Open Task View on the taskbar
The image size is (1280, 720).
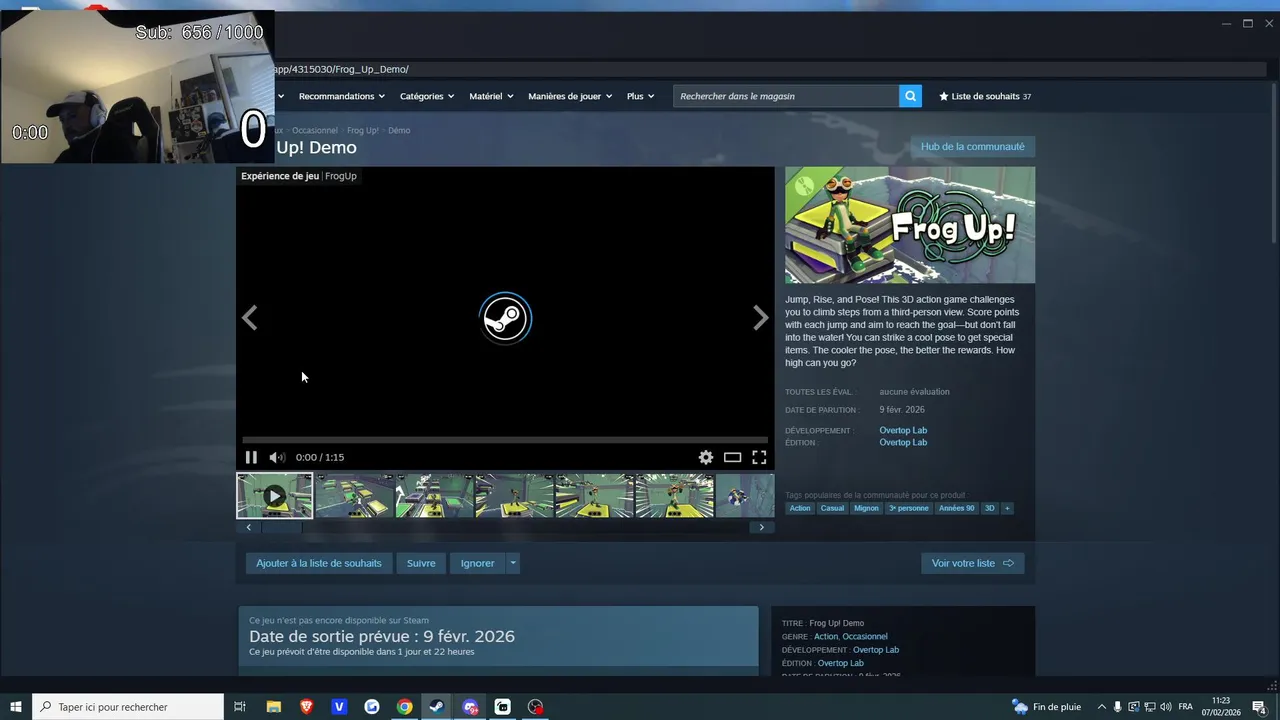click(240, 707)
